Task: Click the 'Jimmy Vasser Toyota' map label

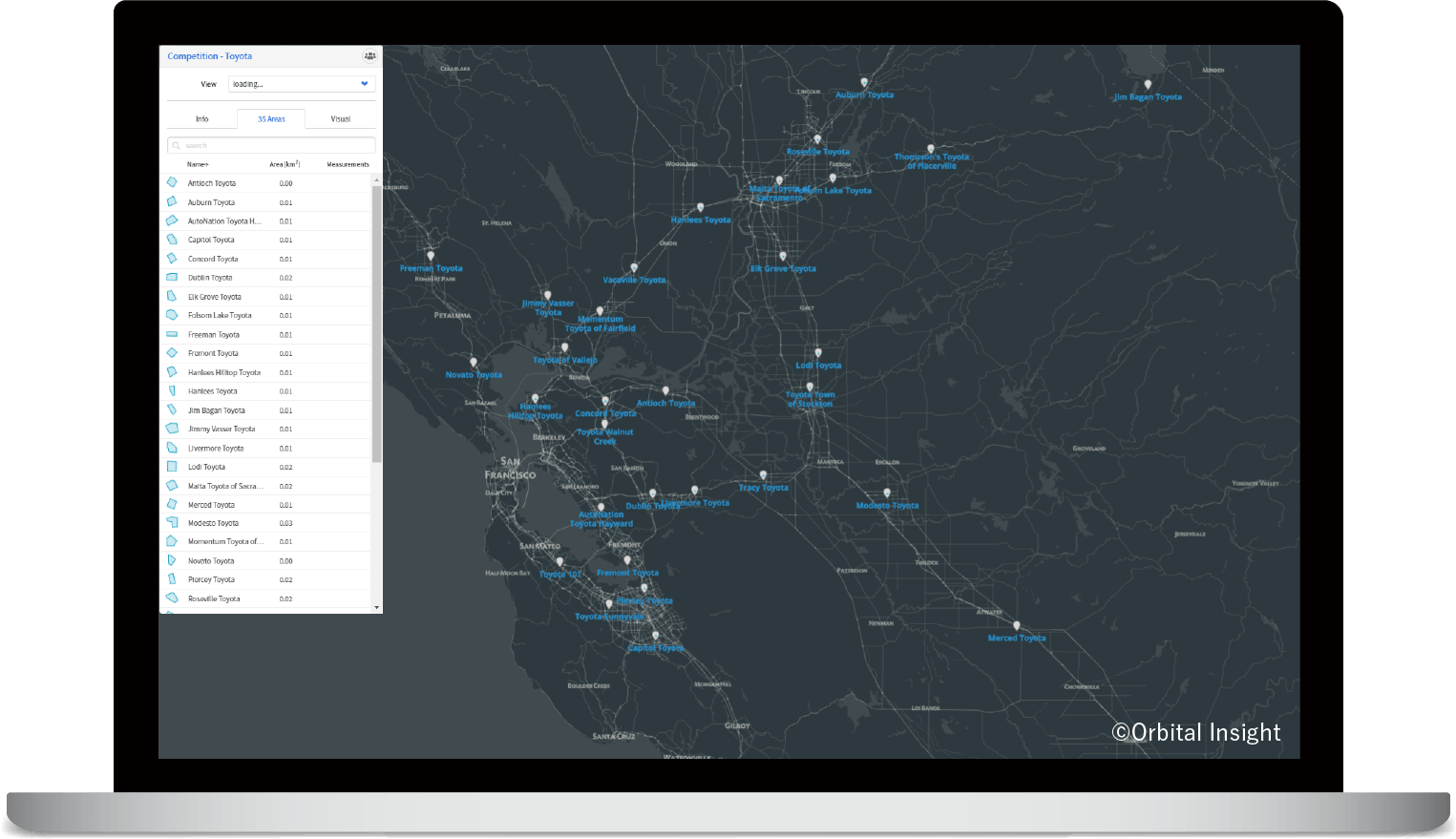Action: [x=548, y=308]
